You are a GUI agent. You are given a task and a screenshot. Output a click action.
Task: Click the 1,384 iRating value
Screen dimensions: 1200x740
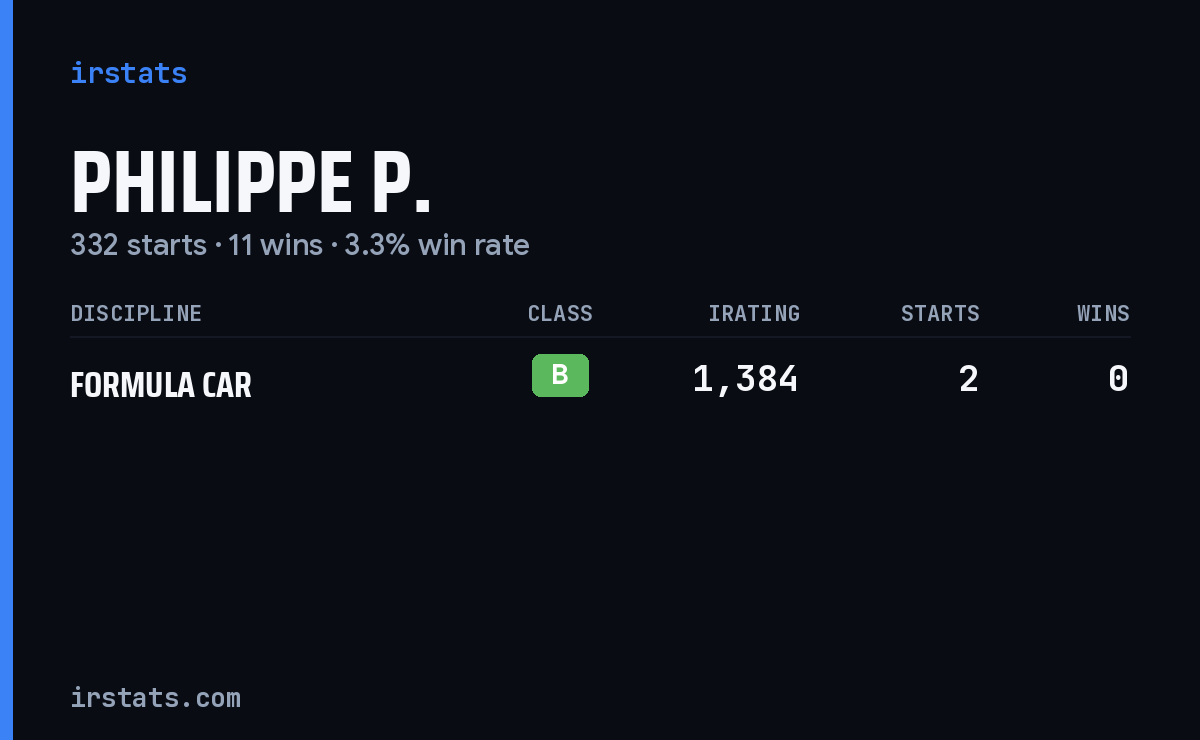tap(746, 379)
